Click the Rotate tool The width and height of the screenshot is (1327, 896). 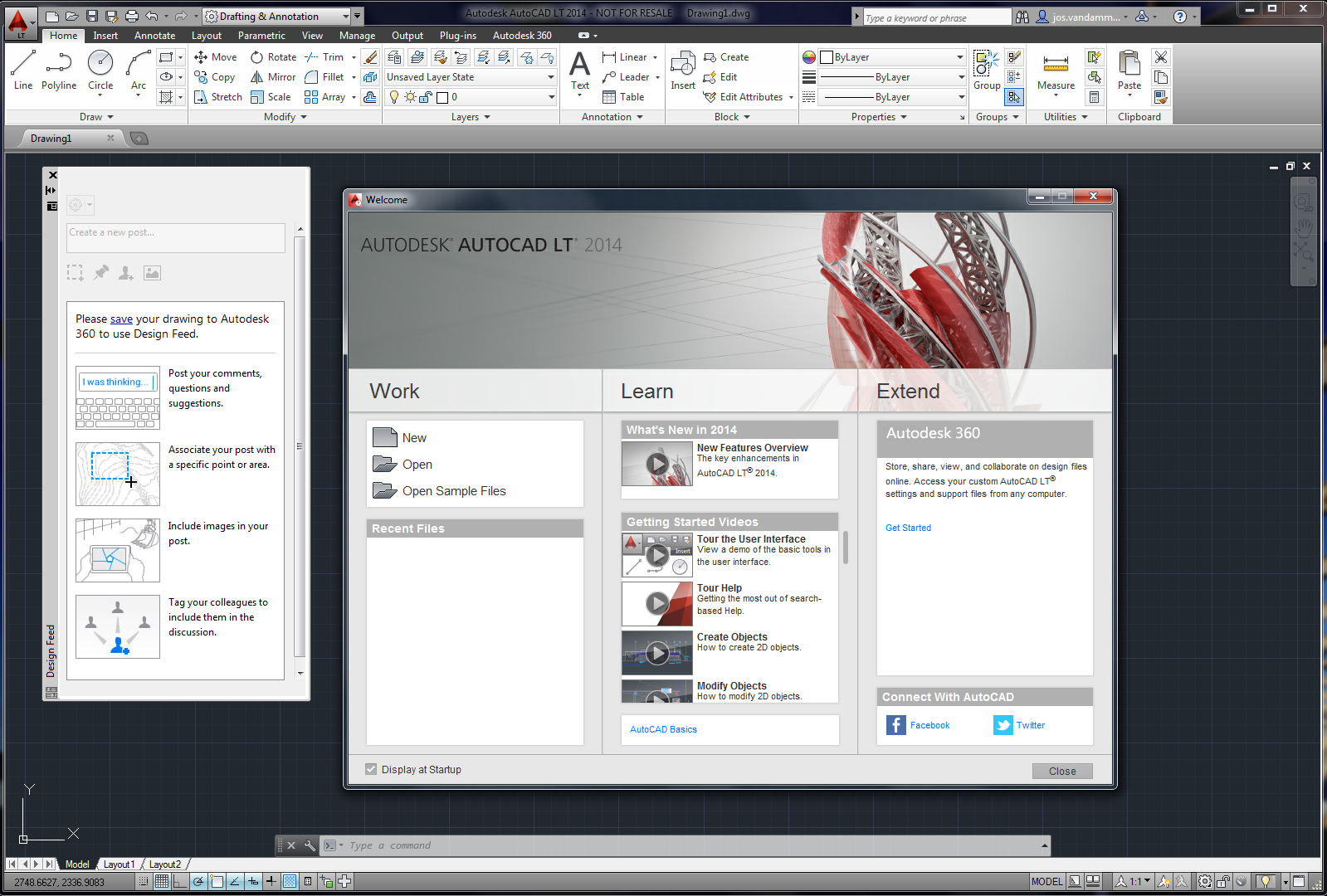pos(274,57)
